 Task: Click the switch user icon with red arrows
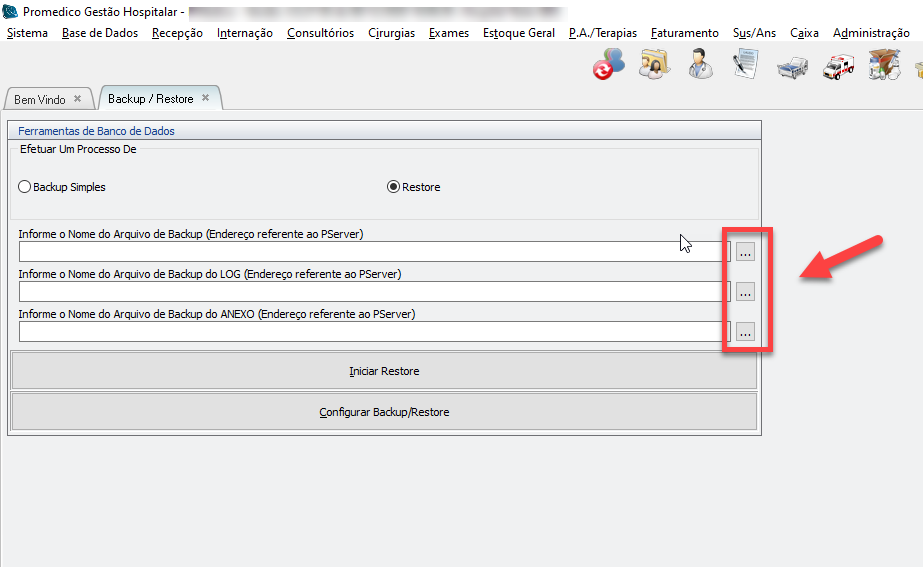[608, 64]
